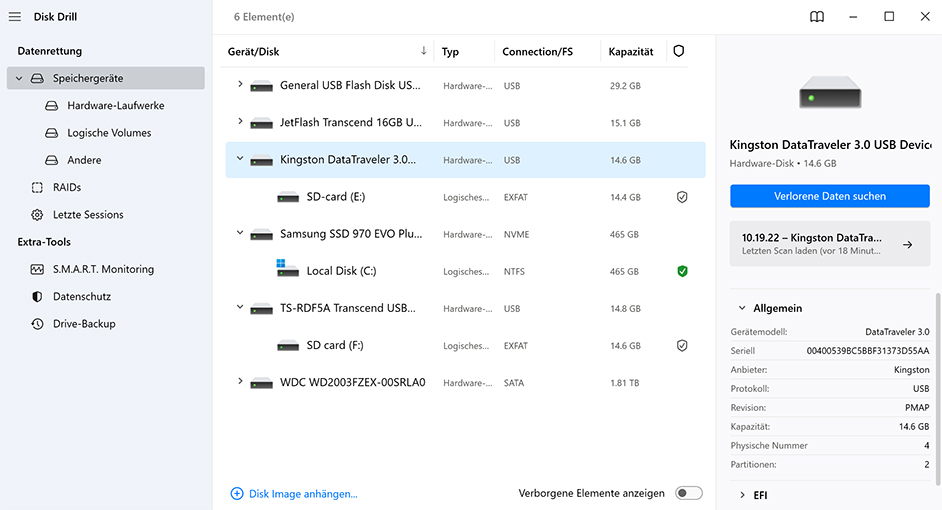
Task: Click the Datenschutz shield icon in sidebar
Action: [37, 296]
